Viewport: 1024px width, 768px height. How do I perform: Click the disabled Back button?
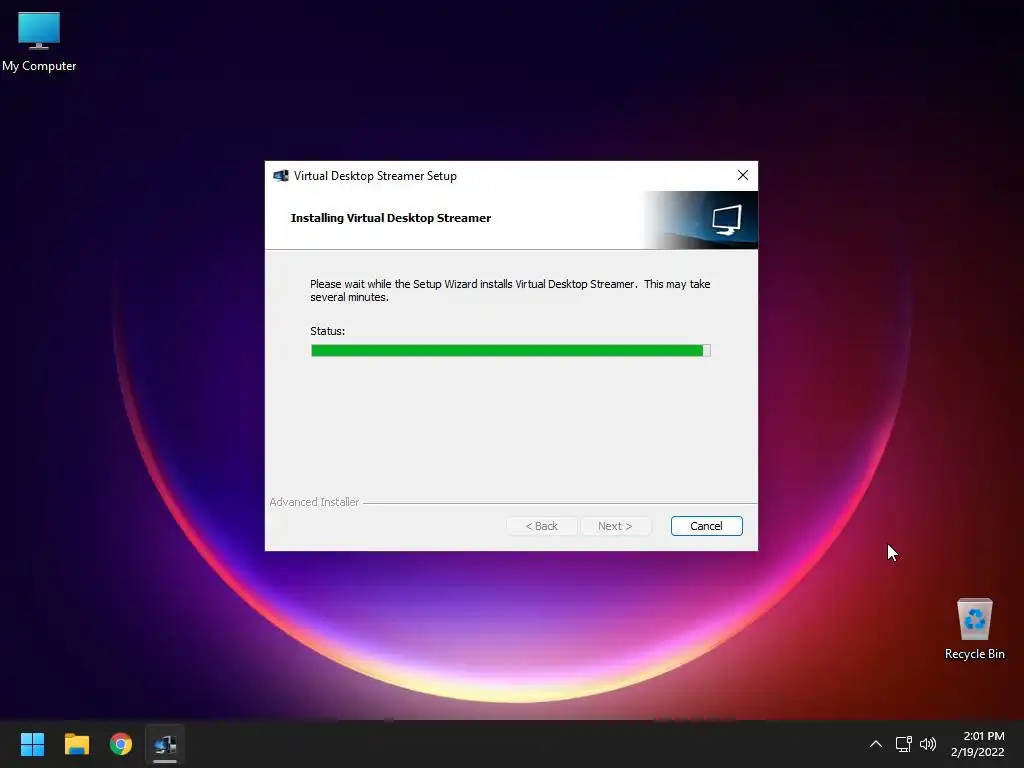[541, 526]
